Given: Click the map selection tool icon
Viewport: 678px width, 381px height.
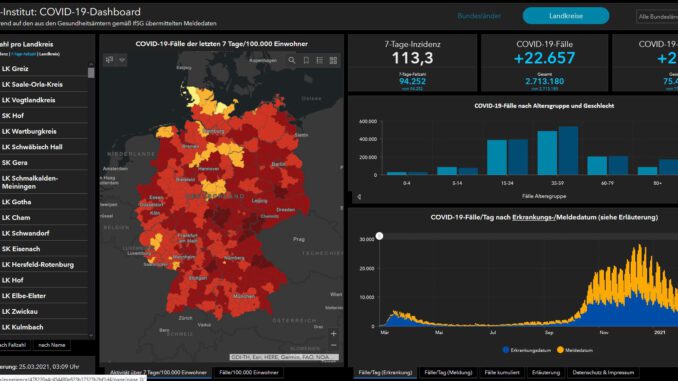Looking at the screenshot, I should [109, 60].
